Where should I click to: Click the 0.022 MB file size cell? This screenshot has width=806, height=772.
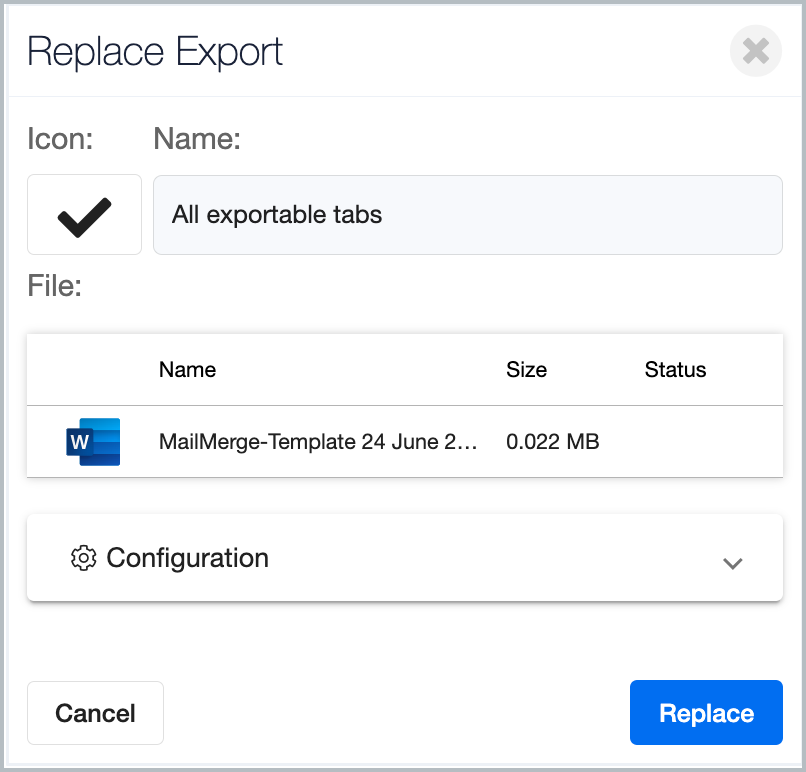(x=553, y=442)
